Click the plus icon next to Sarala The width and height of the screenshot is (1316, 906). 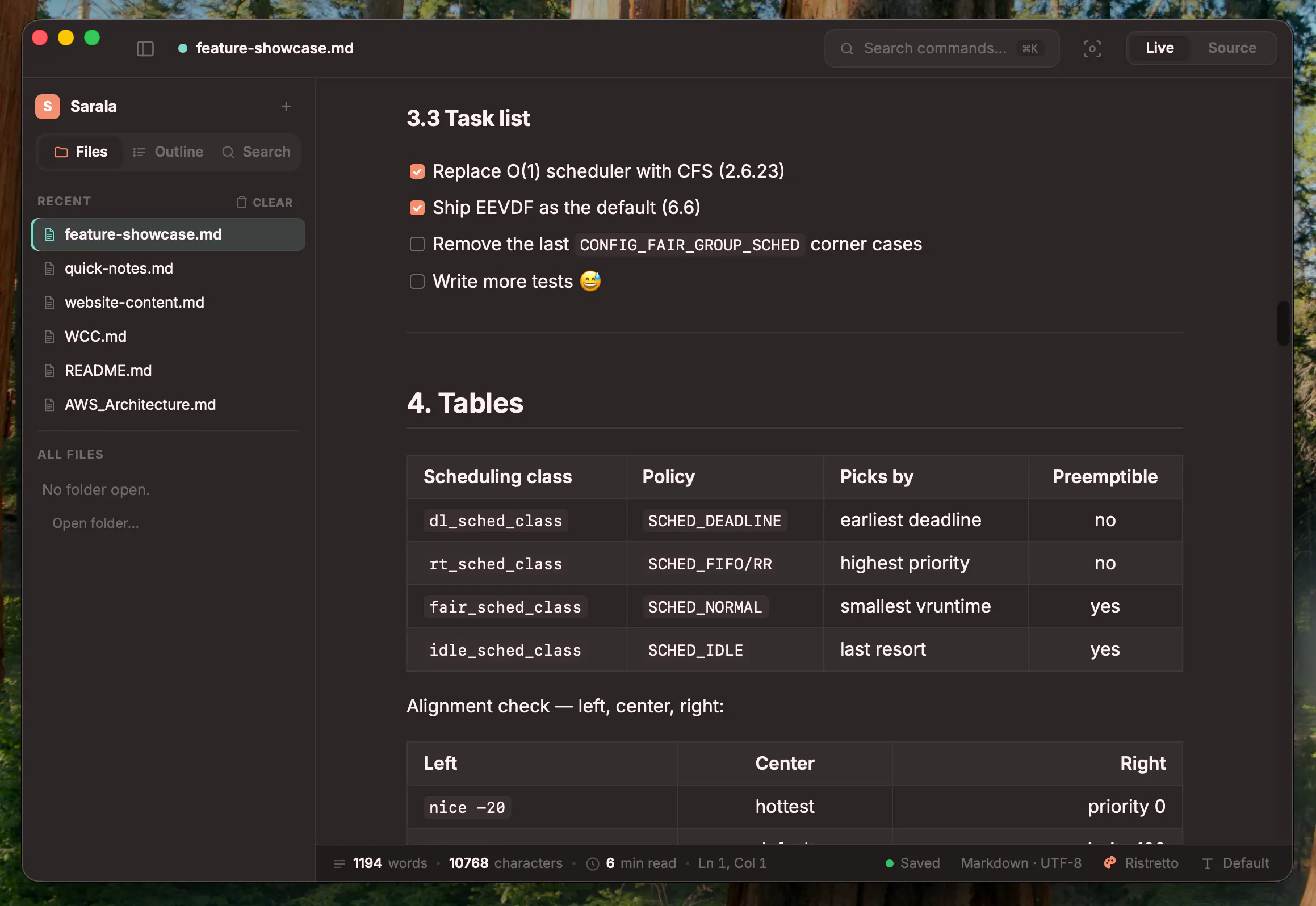[286, 106]
